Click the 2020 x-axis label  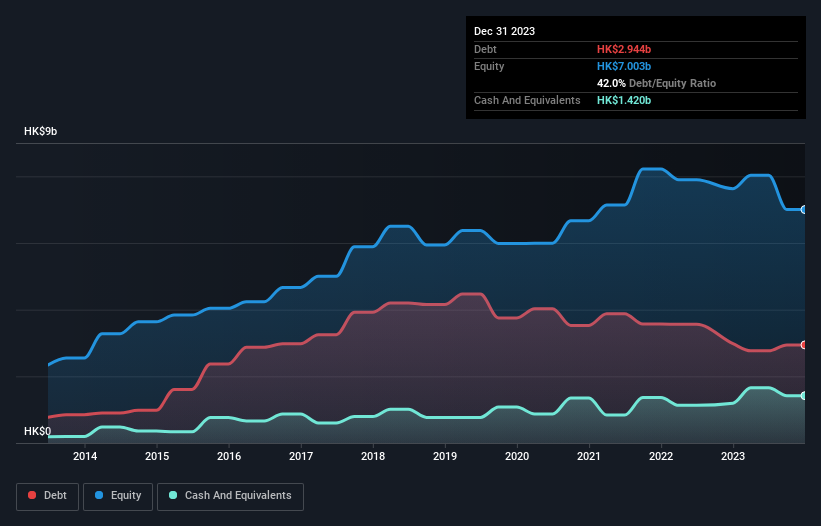[517, 456]
